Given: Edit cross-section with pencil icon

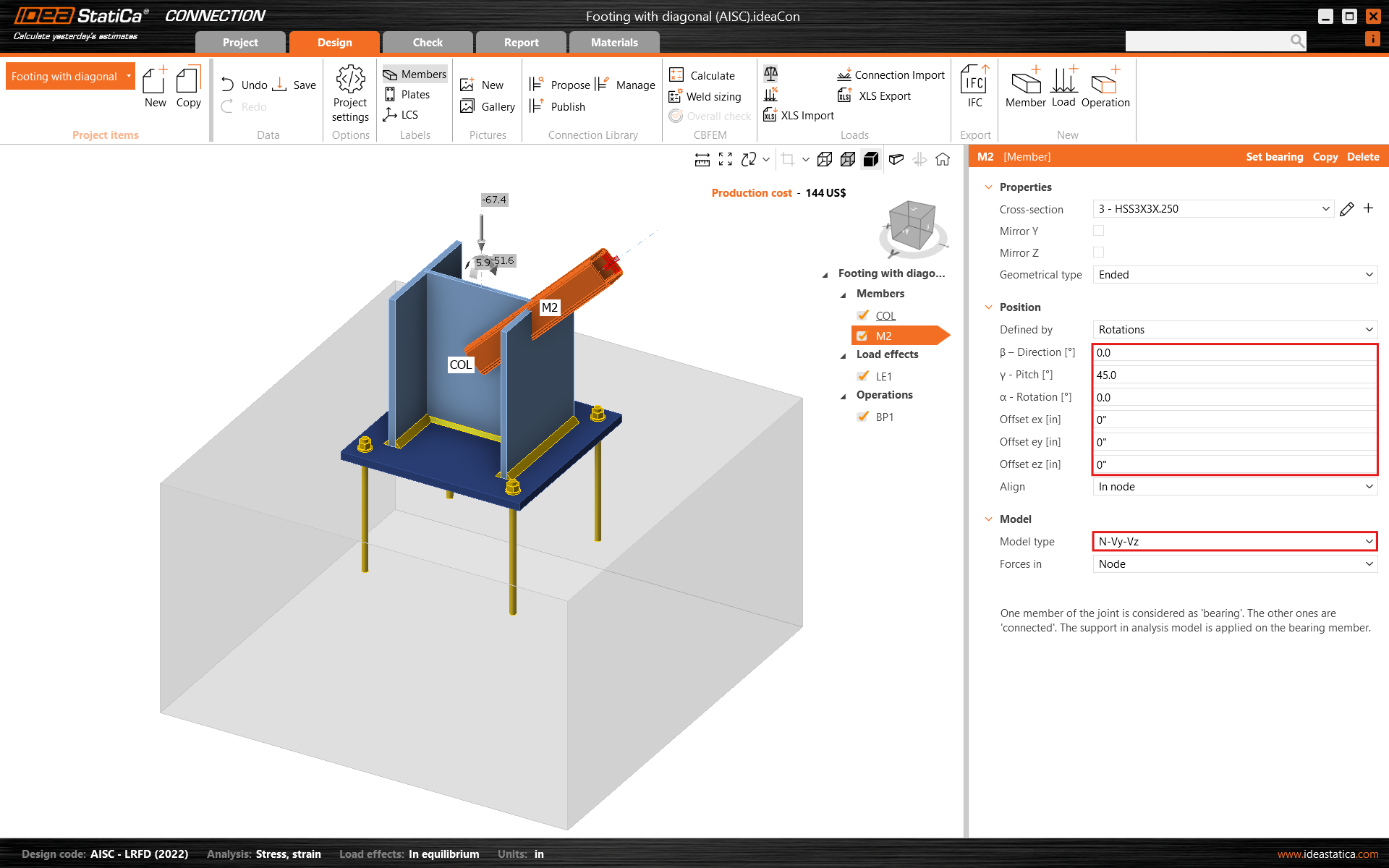Looking at the screenshot, I should (x=1346, y=209).
